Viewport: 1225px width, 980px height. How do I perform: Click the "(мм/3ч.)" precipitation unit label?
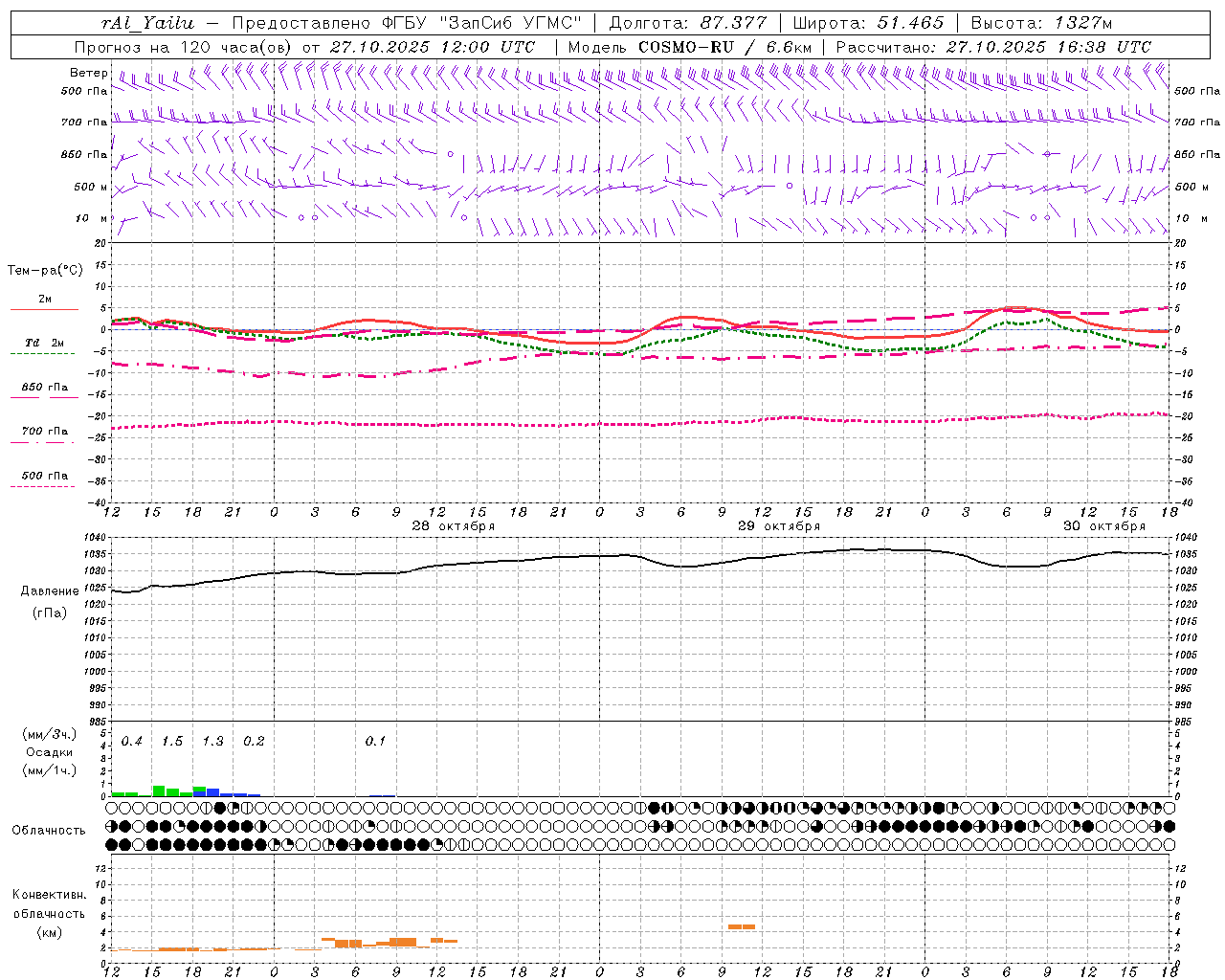(x=49, y=734)
